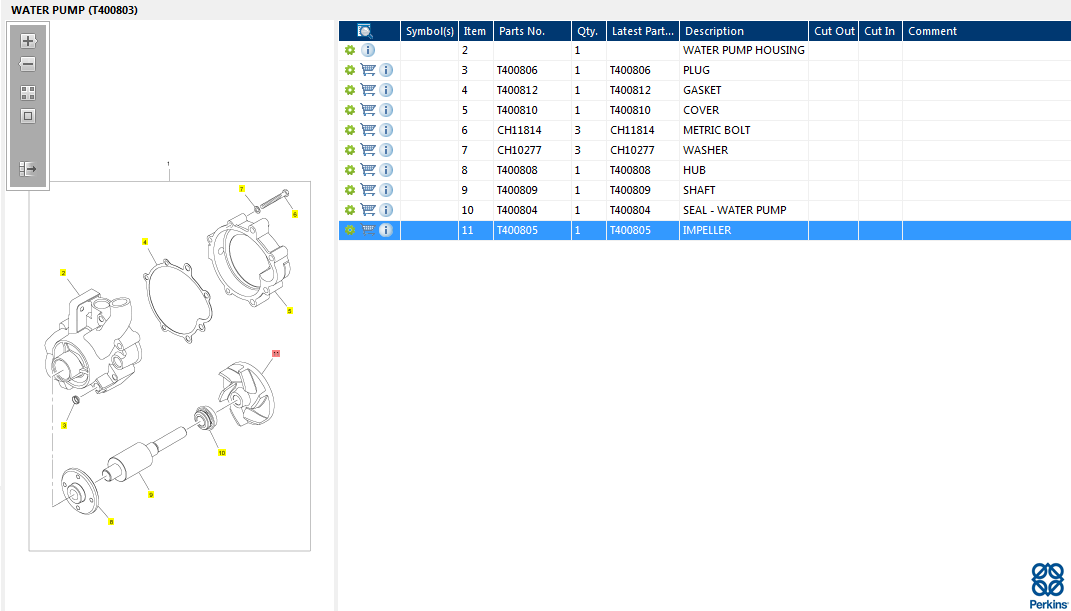Sort by Item column header

(475, 31)
